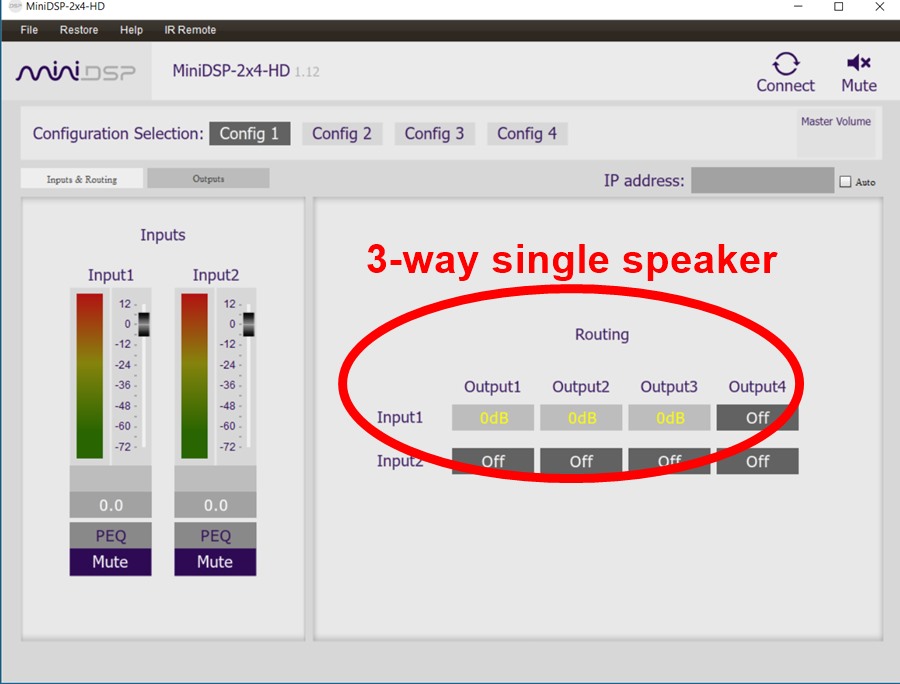Click the Input2 gain value 0.0

215,505
